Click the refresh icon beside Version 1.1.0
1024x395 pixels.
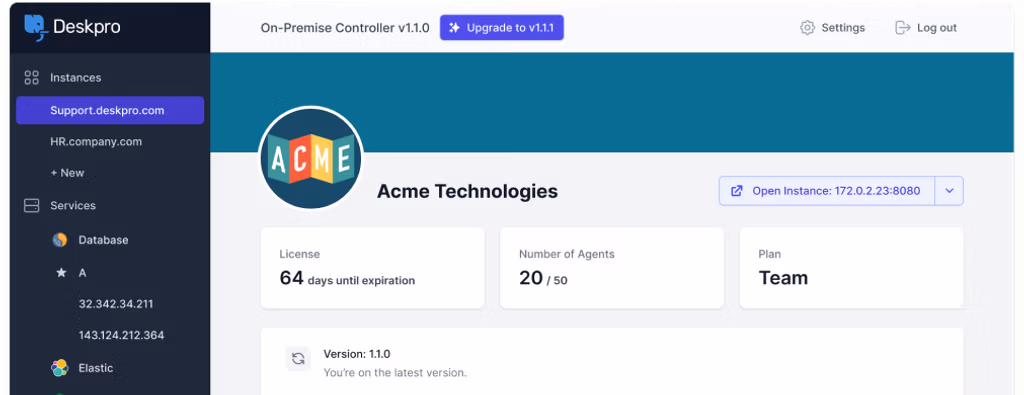[x=298, y=358]
